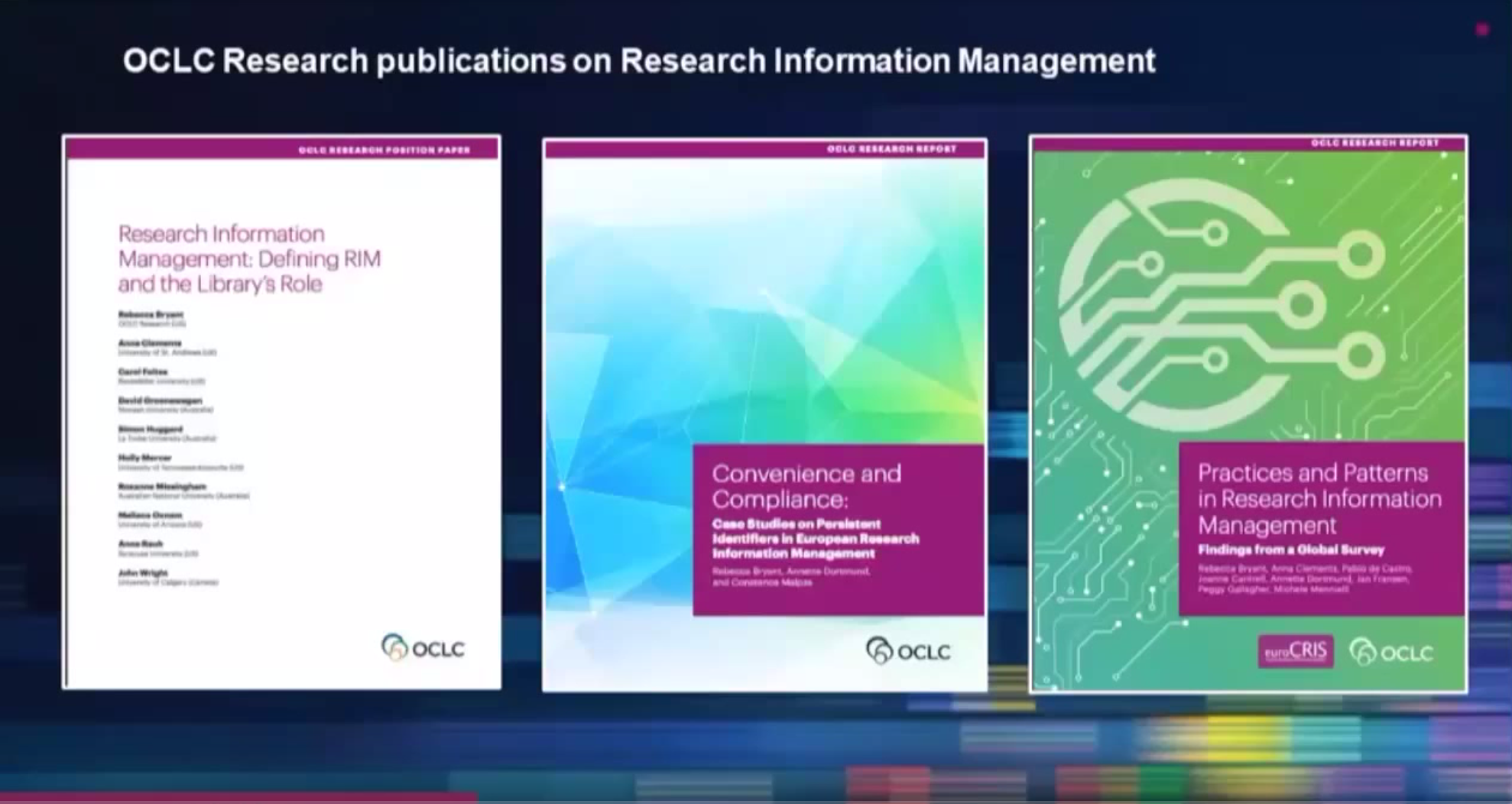The width and height of the screenshot is (1512, 804).
Task: Open the 'Research Information Management: Defining RIM' title
Action: [249, 258]
